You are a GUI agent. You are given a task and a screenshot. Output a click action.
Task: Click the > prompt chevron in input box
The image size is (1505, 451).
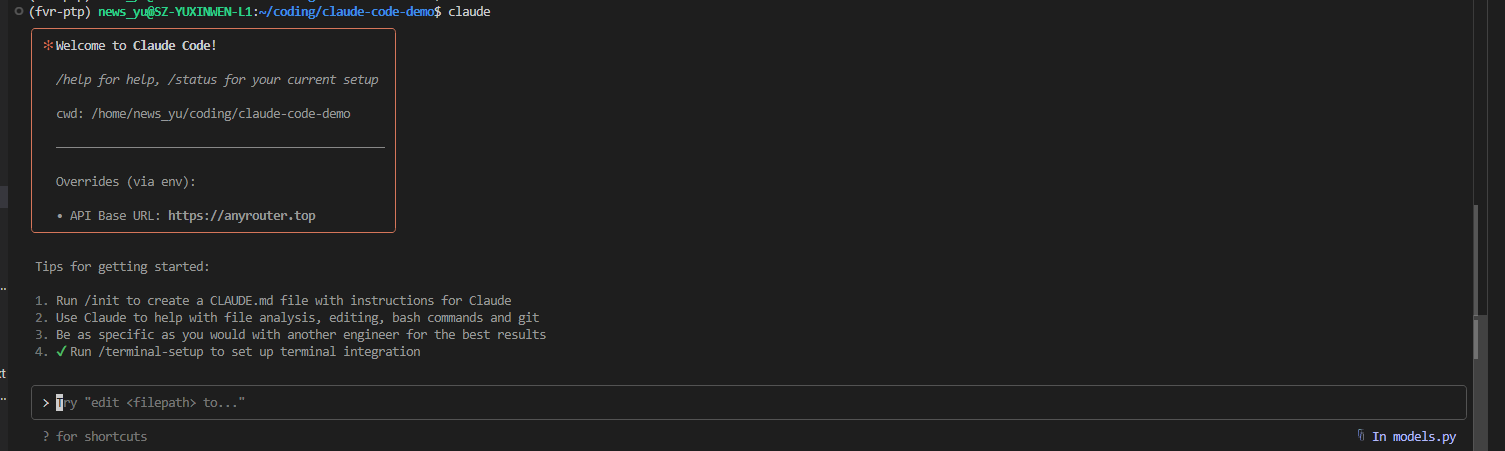[x=46, y=402]
